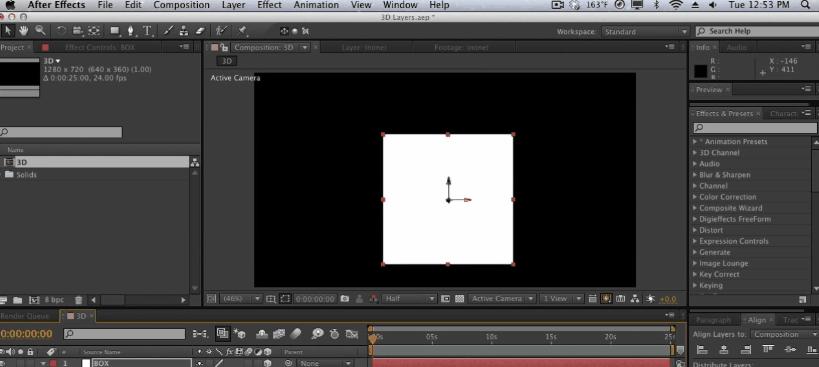Select the Rotation tool

coord(61,31)
